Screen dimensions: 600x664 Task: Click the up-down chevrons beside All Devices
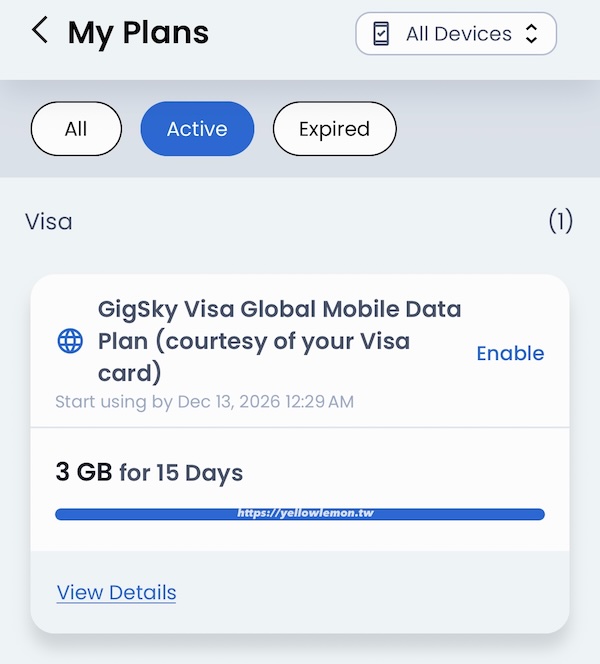click(x=531, y=34)
